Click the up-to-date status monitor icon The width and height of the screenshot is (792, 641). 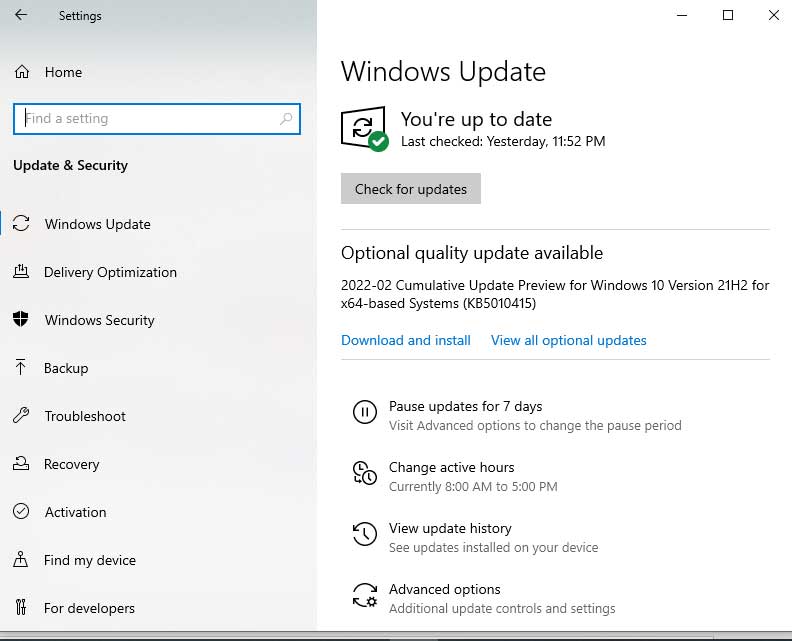pos(365,128)
